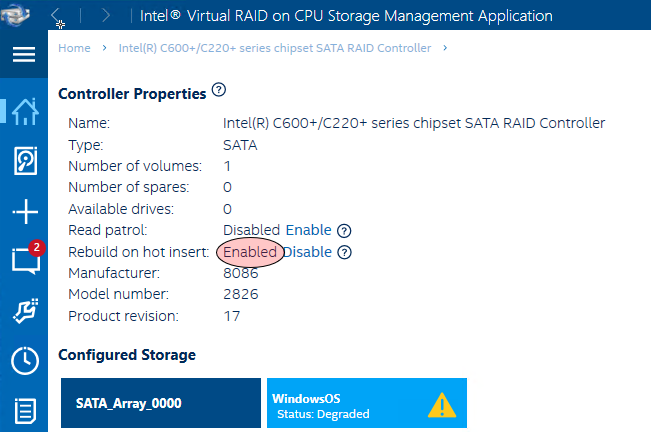Select the SATA_Array_0000 tile
The image size is (651, 432).
[x=161, y=403]
